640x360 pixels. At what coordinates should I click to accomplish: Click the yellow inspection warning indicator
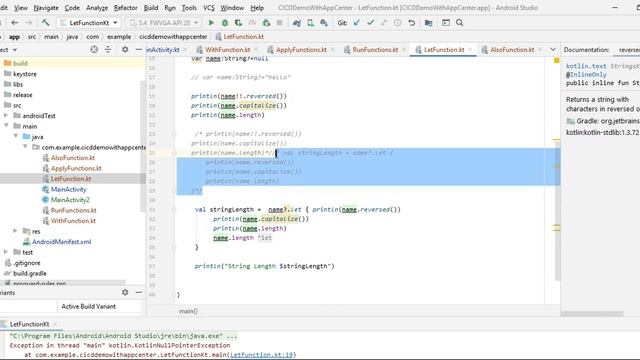tap(556, 60)
